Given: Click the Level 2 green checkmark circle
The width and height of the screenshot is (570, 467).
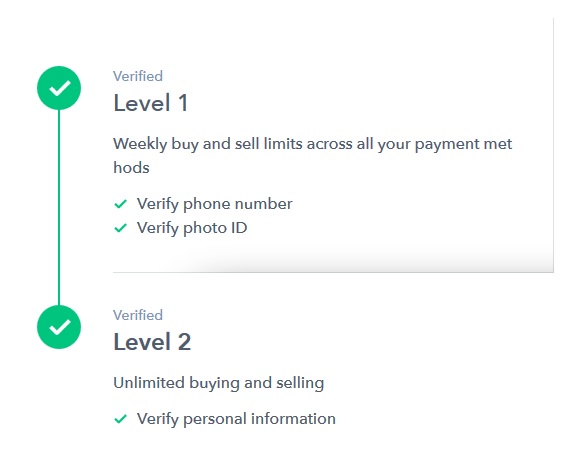Looking at the screenshot, I should coord(59,327).
